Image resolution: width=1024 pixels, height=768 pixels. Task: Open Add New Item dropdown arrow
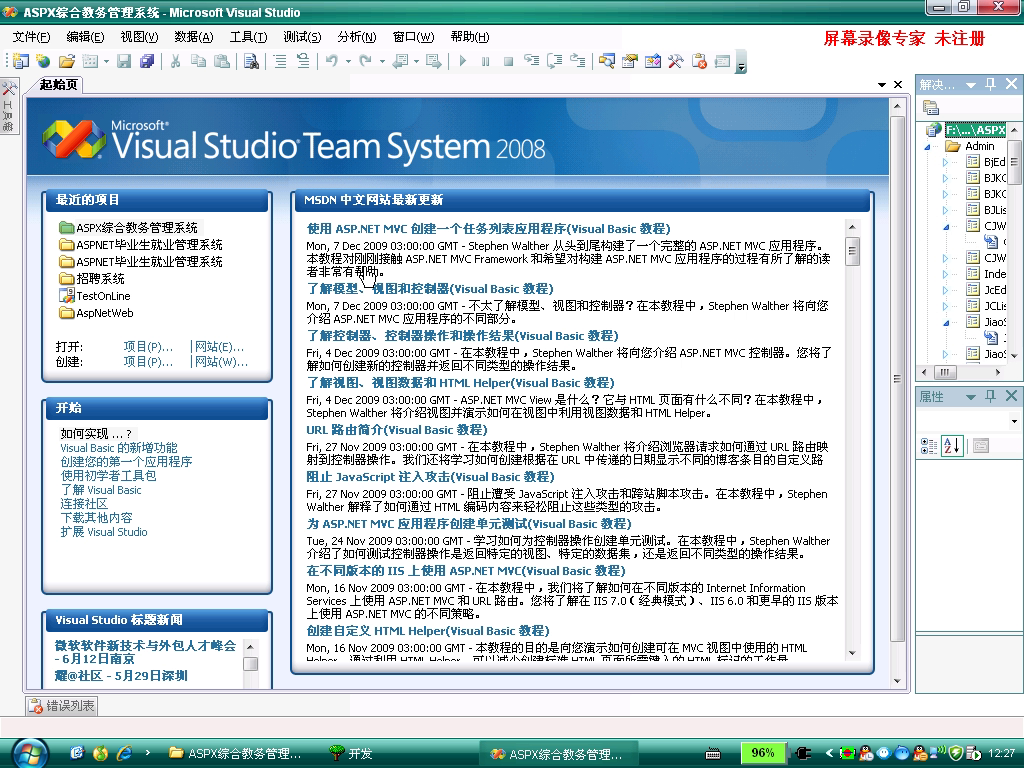(106, 61)
